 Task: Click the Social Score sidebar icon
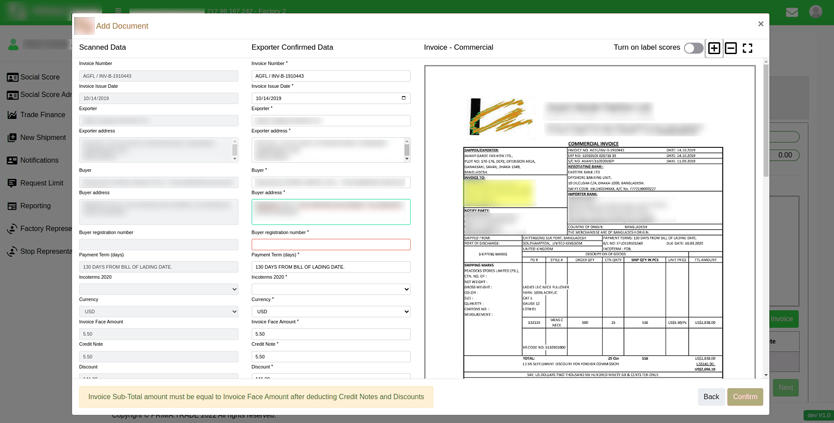[13, 77]
